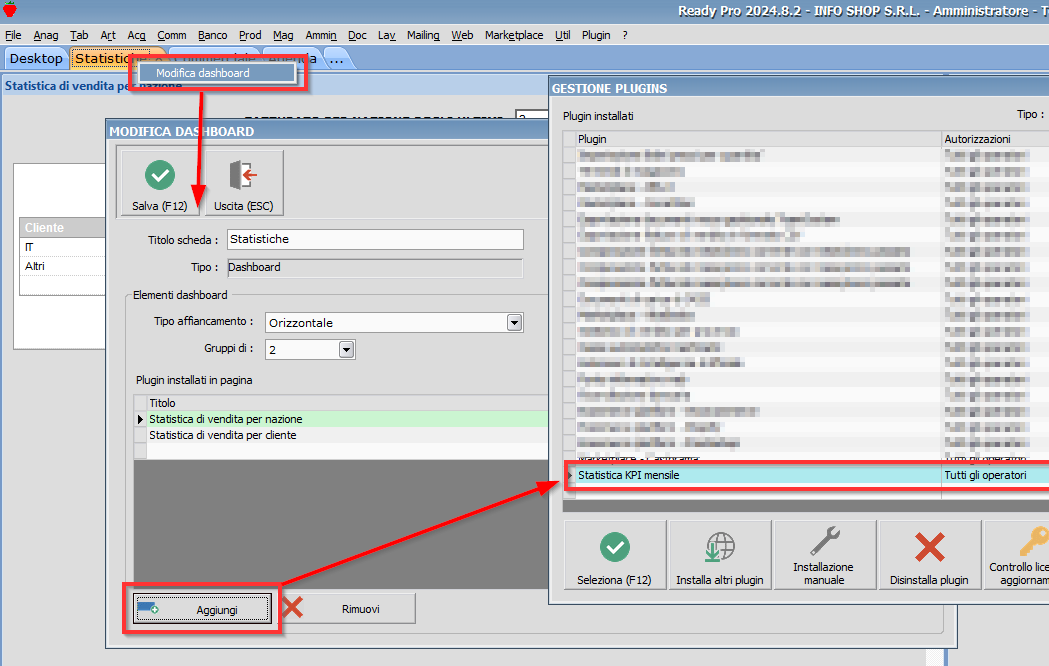This screenshot has height=666, width=1049.
Task: Click the row selector arrow beside nazione
Action: pyautogui.click(x=140, y=419)
